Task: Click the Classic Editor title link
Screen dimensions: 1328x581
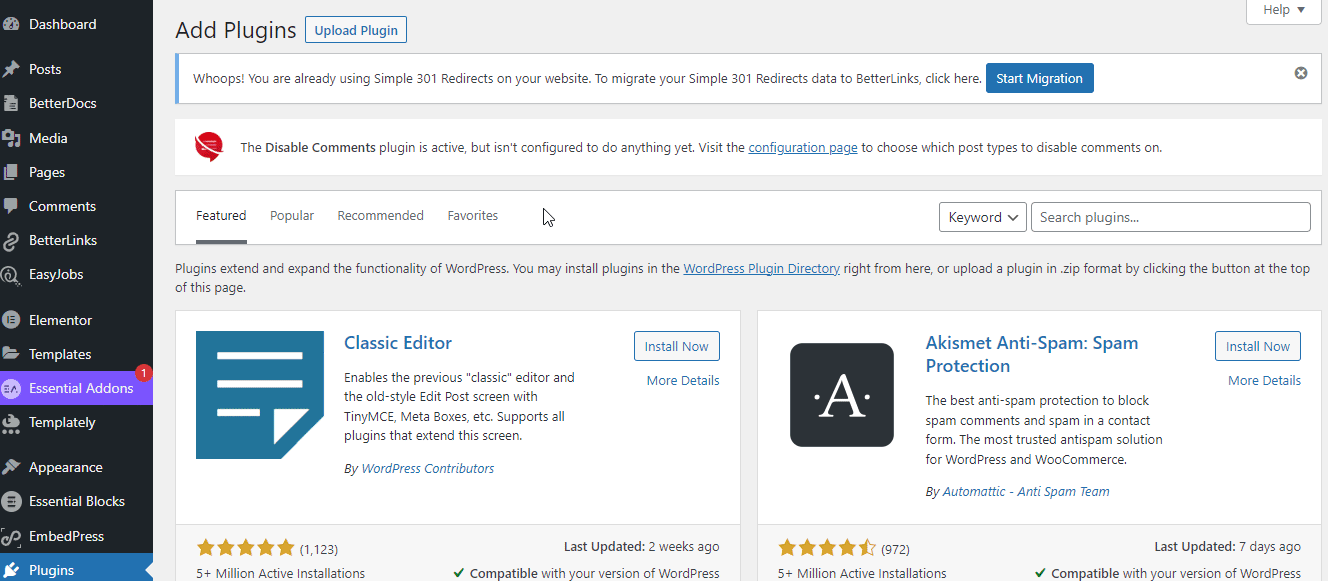Action: pos(398,343)
